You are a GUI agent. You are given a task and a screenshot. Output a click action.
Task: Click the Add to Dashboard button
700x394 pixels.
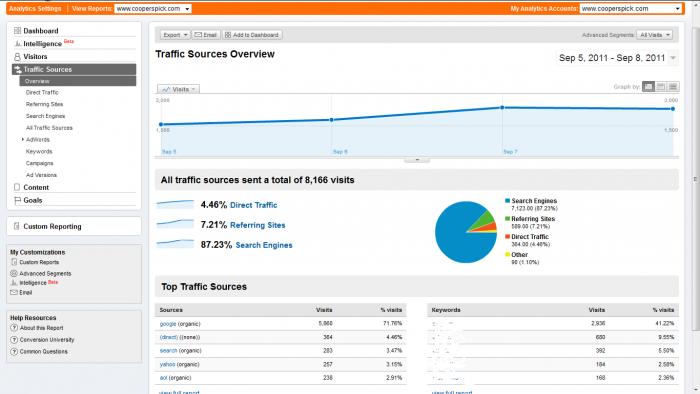[252, 35]
